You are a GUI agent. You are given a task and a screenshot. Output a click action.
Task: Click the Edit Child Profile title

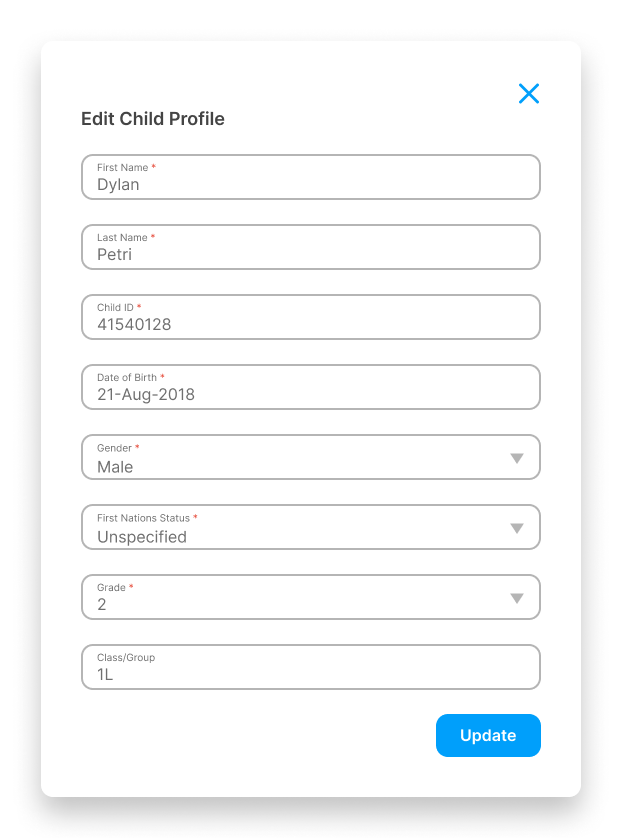[x=152, y=119]
